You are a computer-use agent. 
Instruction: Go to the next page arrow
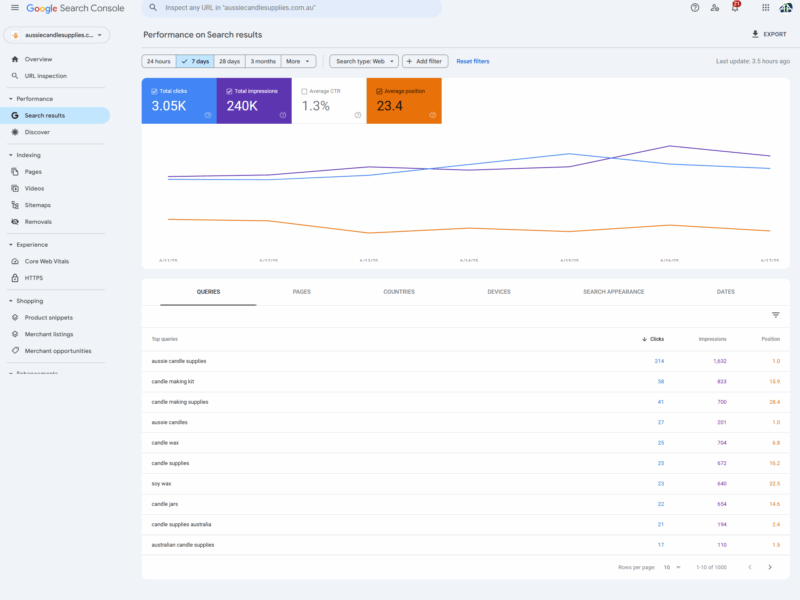click(x=770, y=567)
